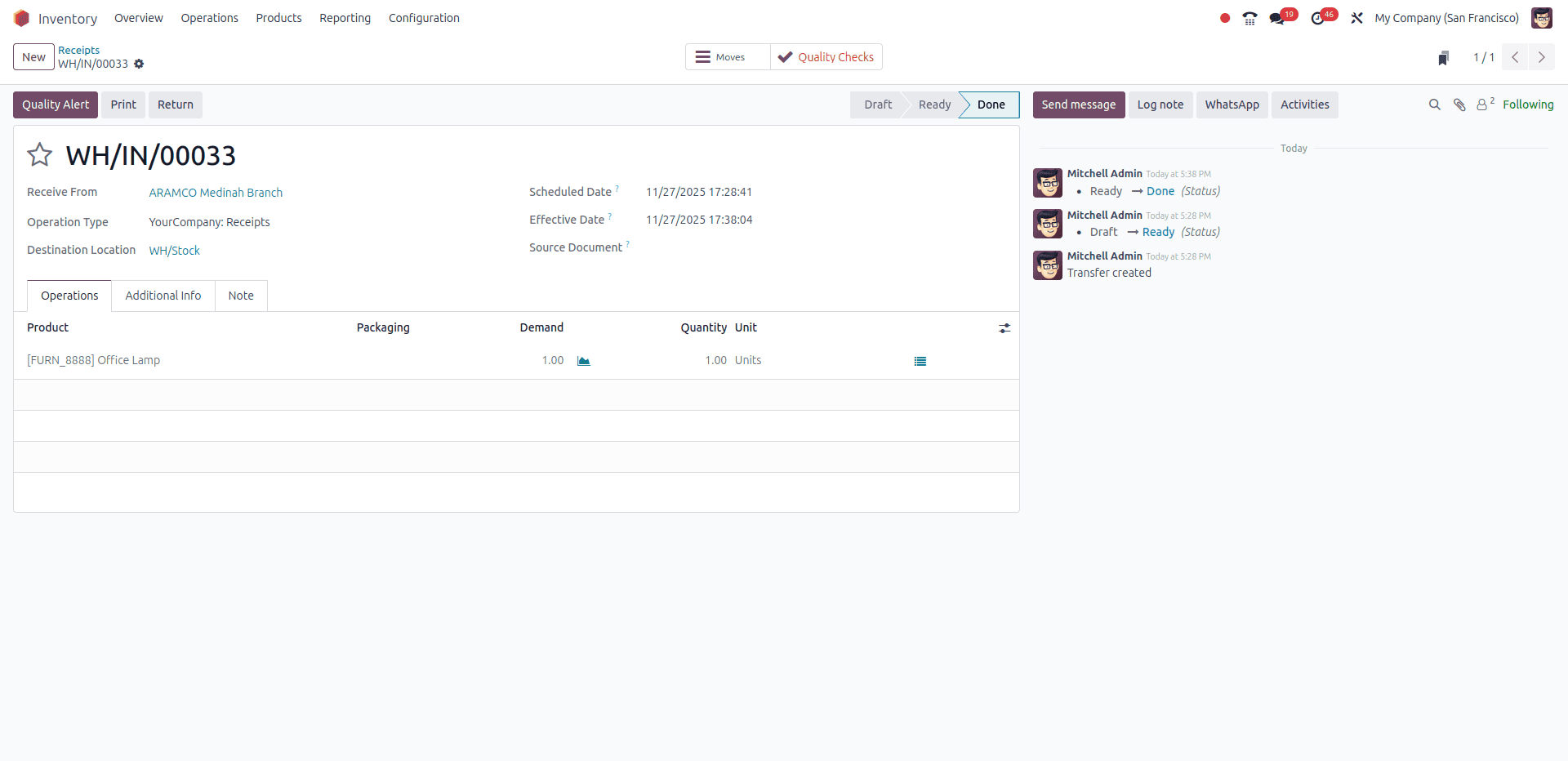Switch to the Additional Info tab

point(163,296)
